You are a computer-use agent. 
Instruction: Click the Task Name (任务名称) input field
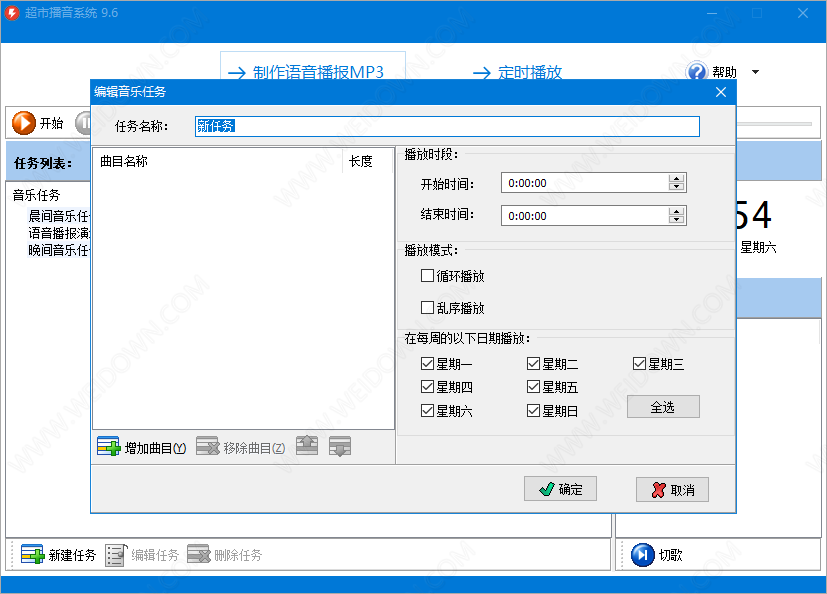click(x=447, y=126)
